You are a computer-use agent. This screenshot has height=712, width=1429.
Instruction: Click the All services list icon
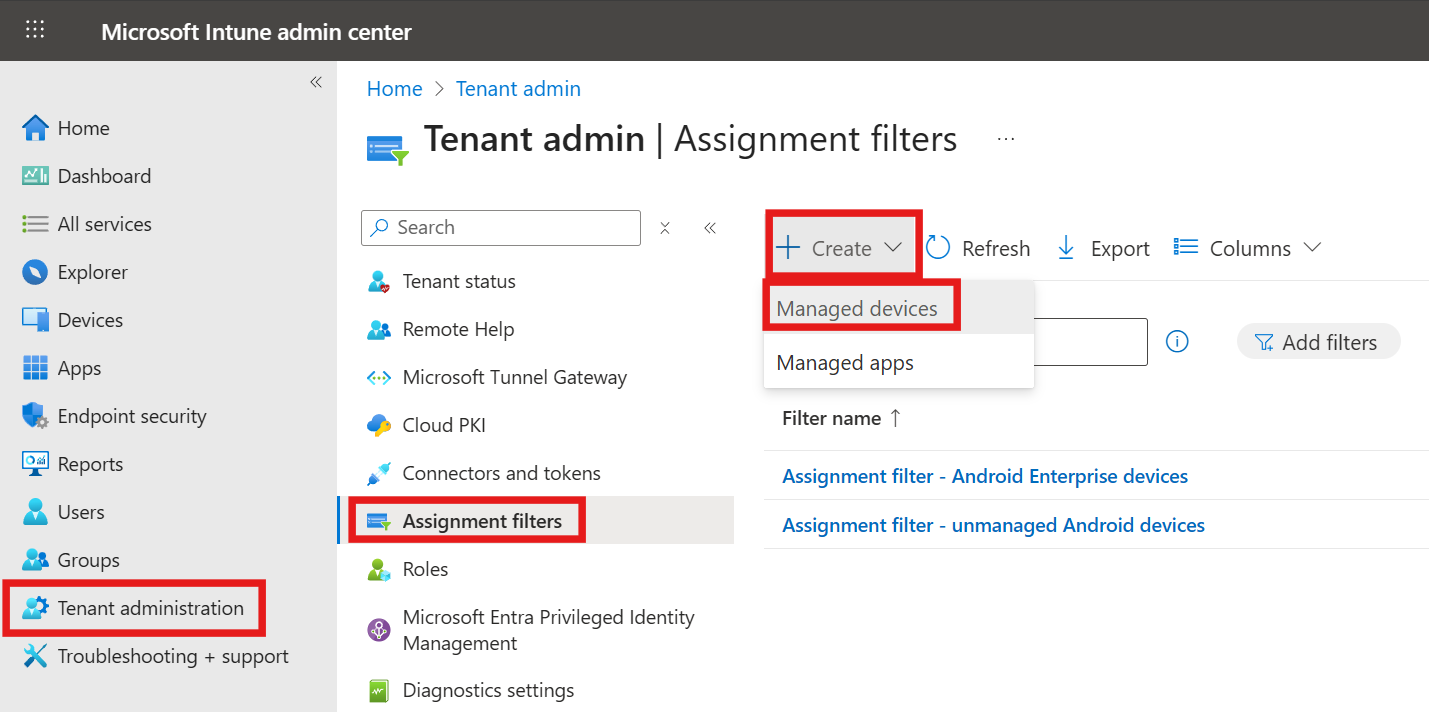[x=35, y=224]
